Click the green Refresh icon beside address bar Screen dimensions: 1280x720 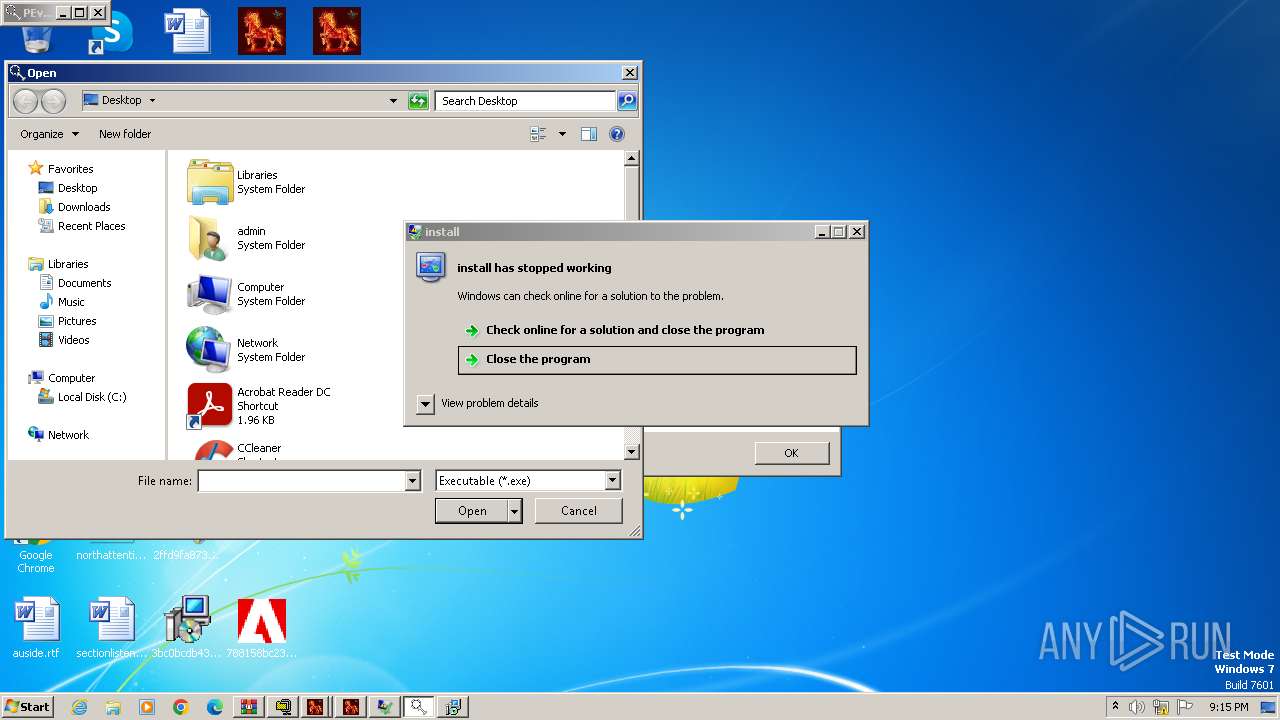point(418,100)
